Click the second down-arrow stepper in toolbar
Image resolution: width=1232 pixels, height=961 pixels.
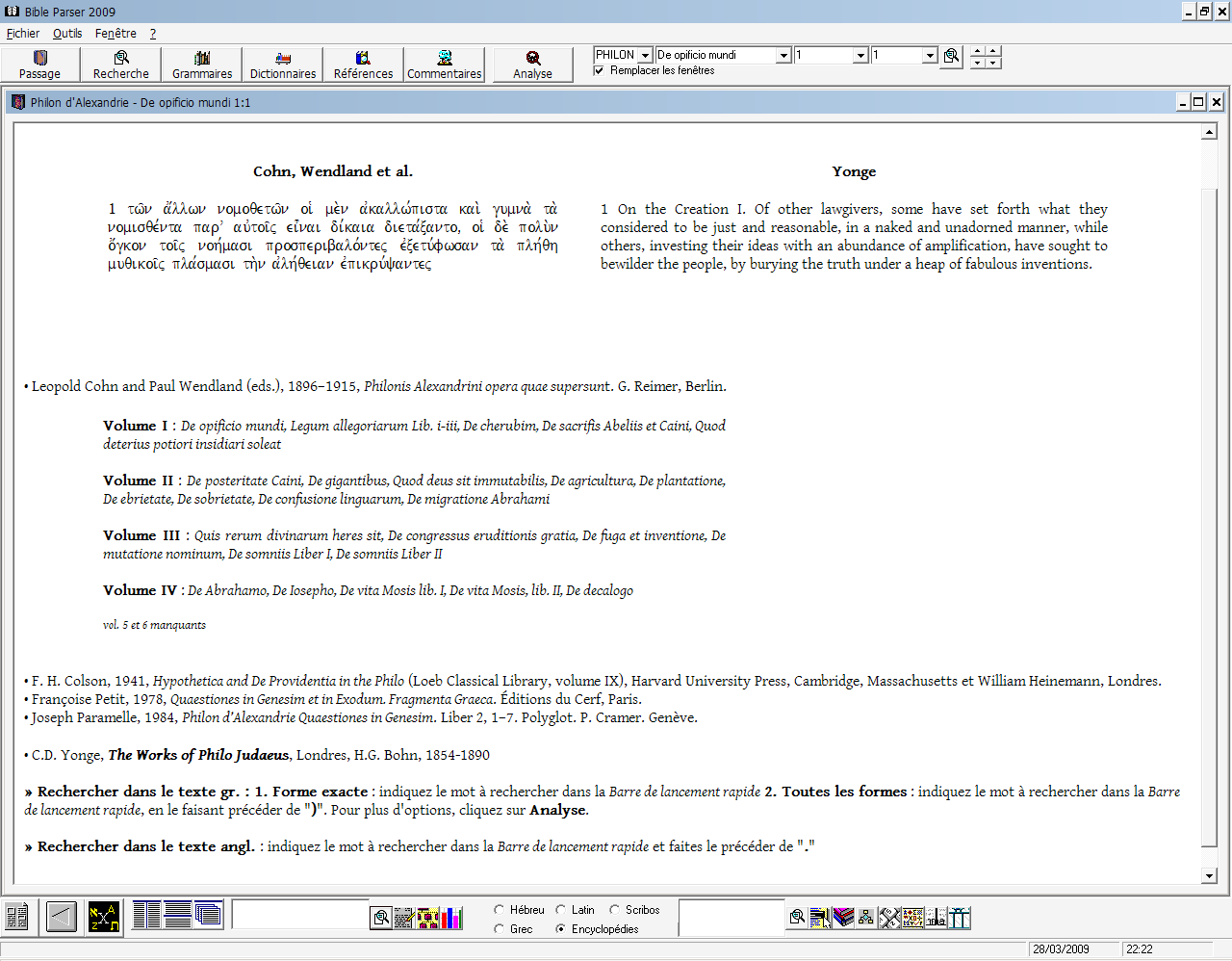point(993,63)
